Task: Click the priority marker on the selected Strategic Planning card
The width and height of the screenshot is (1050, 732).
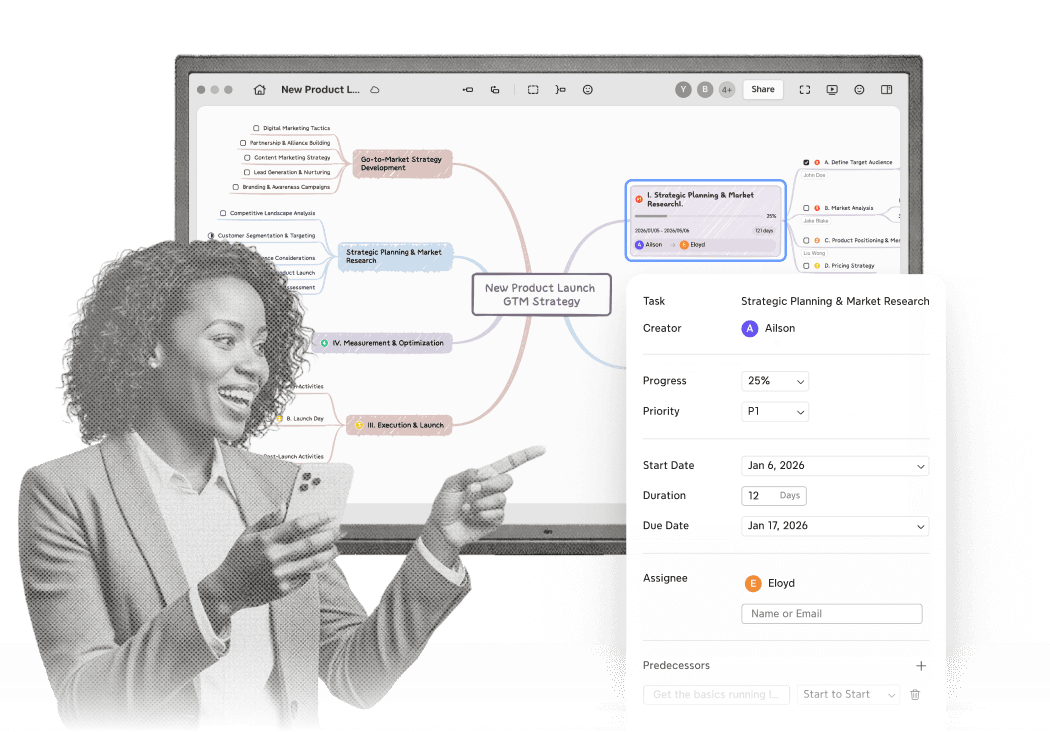Action: [x=639, y=199]
